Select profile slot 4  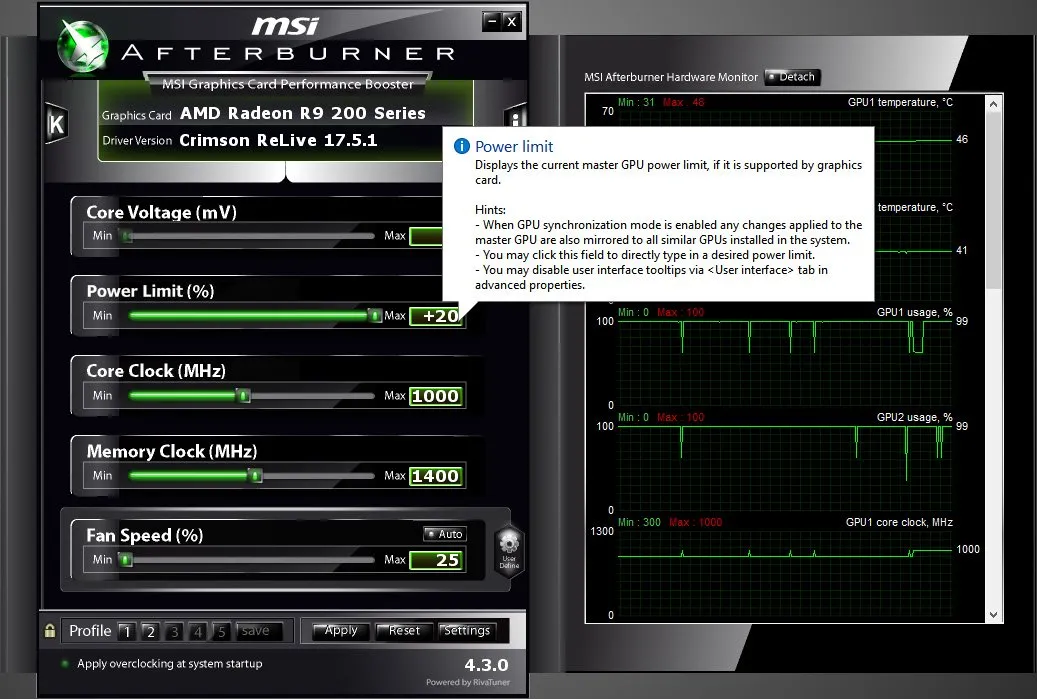[x=198, y=632]
